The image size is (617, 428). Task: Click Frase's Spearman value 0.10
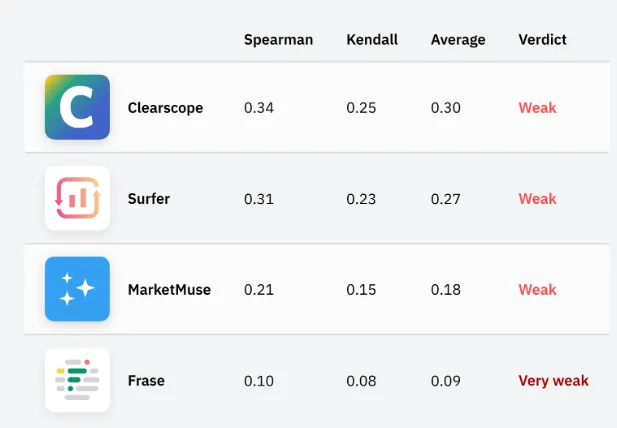coord(259,381)
